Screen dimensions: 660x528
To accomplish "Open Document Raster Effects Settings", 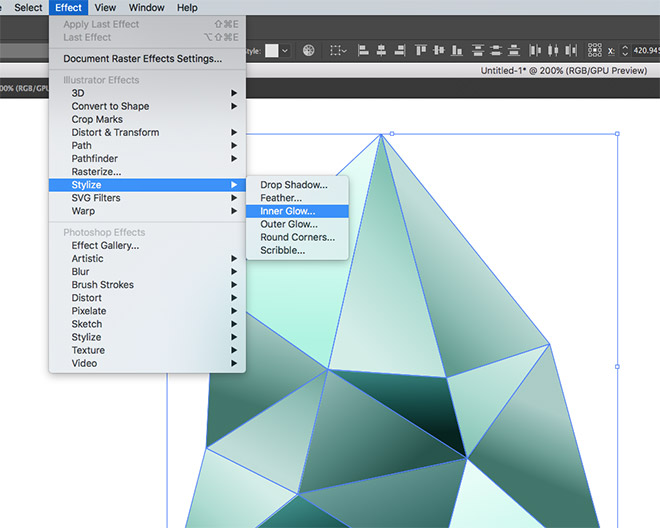I will [142, 59].
